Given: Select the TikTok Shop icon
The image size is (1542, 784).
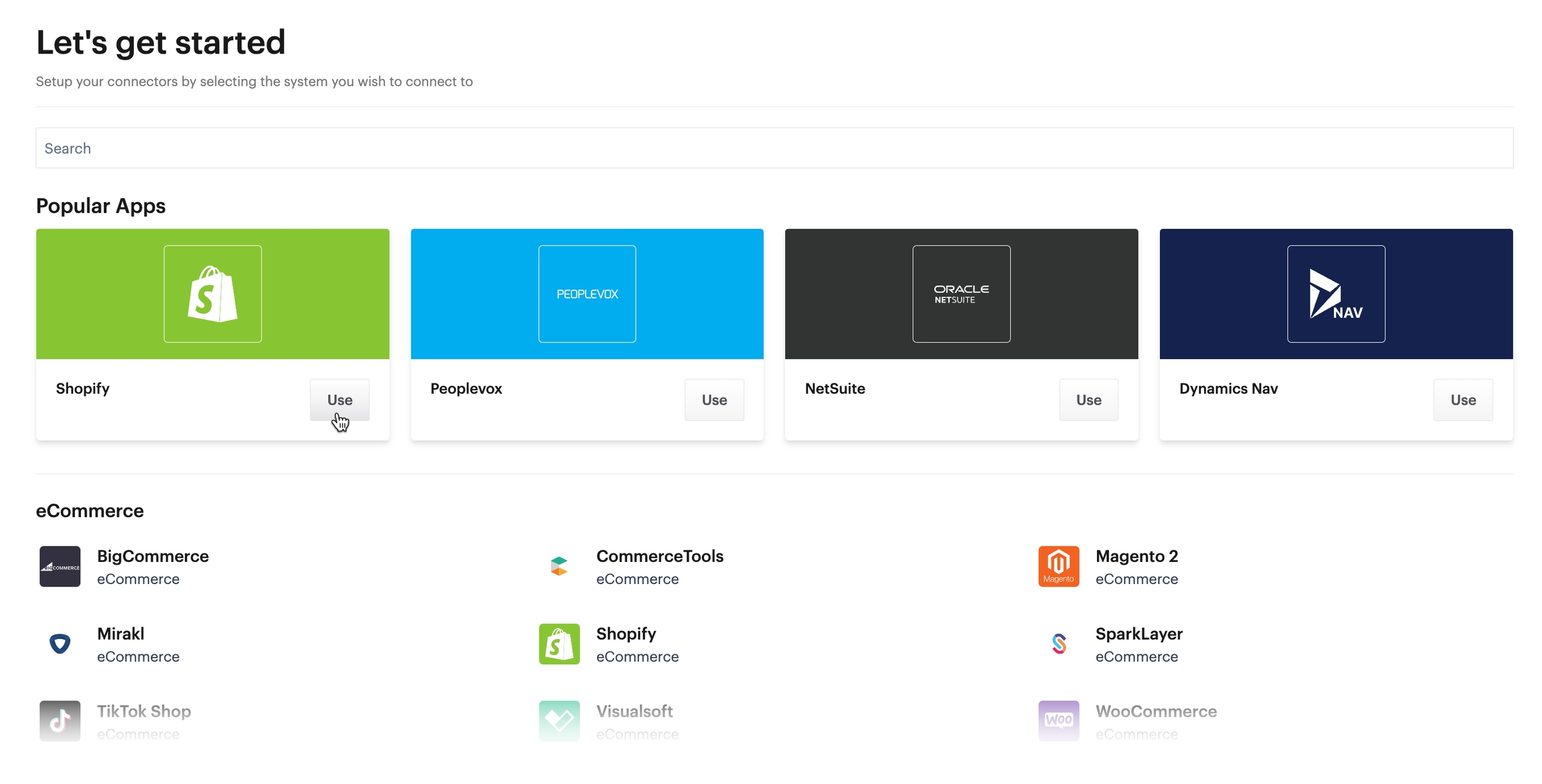Looking at the screenshot, I should click(60, 721).
